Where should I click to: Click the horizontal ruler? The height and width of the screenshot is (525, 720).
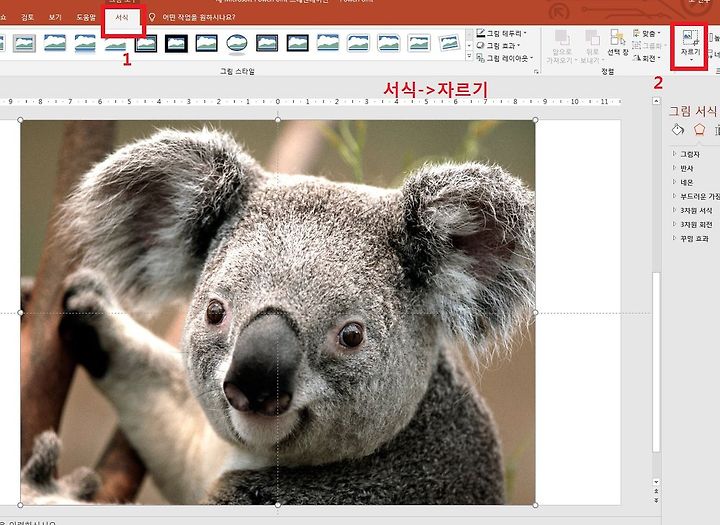coord(310,102)
